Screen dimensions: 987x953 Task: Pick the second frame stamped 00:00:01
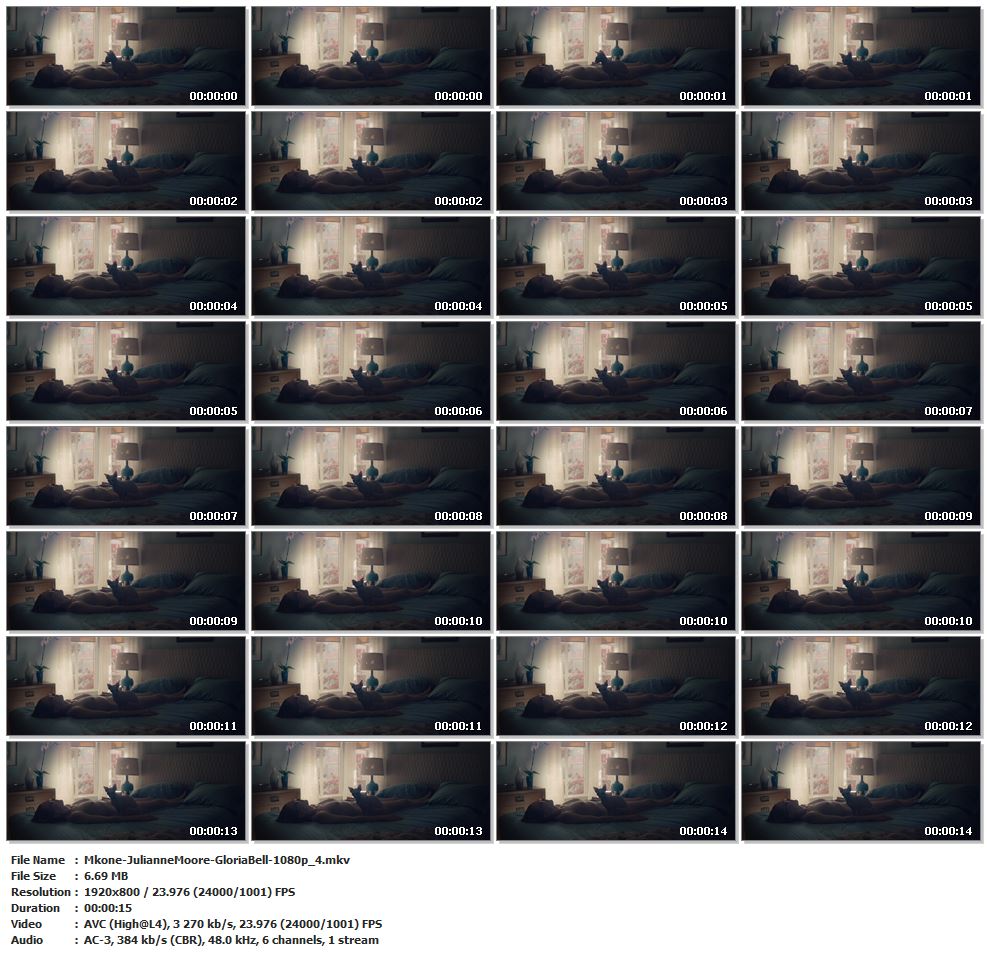tap(860, 56)
